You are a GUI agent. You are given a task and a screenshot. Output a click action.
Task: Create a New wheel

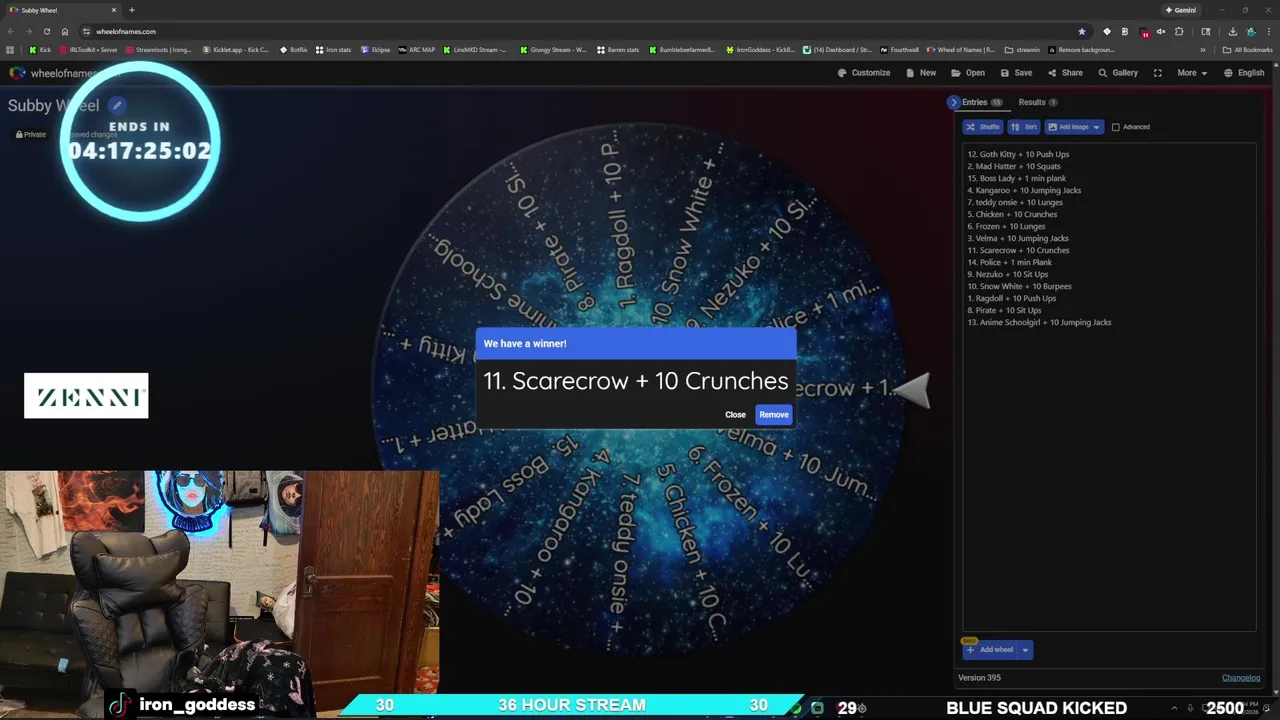tap(921, 73)
